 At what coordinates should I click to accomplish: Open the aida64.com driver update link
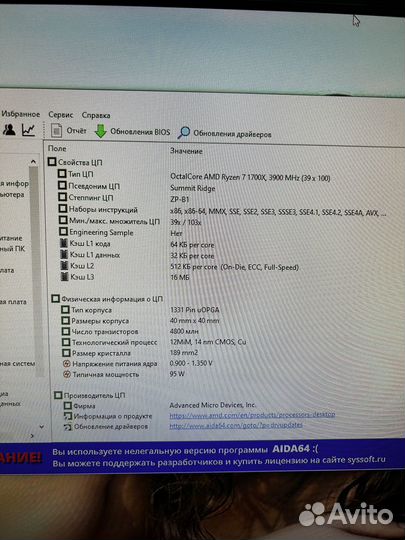point(236,425)
